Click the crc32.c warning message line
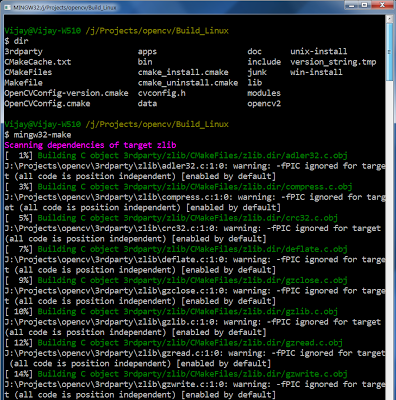Image resolution: width=396 pixels, height=400 pixels. point(193,228)
